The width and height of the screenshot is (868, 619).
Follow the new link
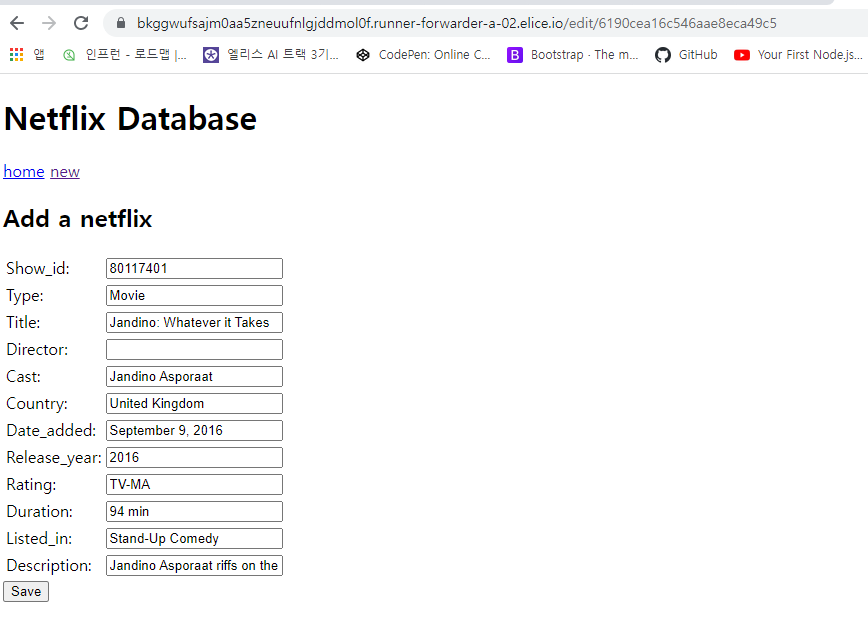pyautogui.click(x=65, y=172)
